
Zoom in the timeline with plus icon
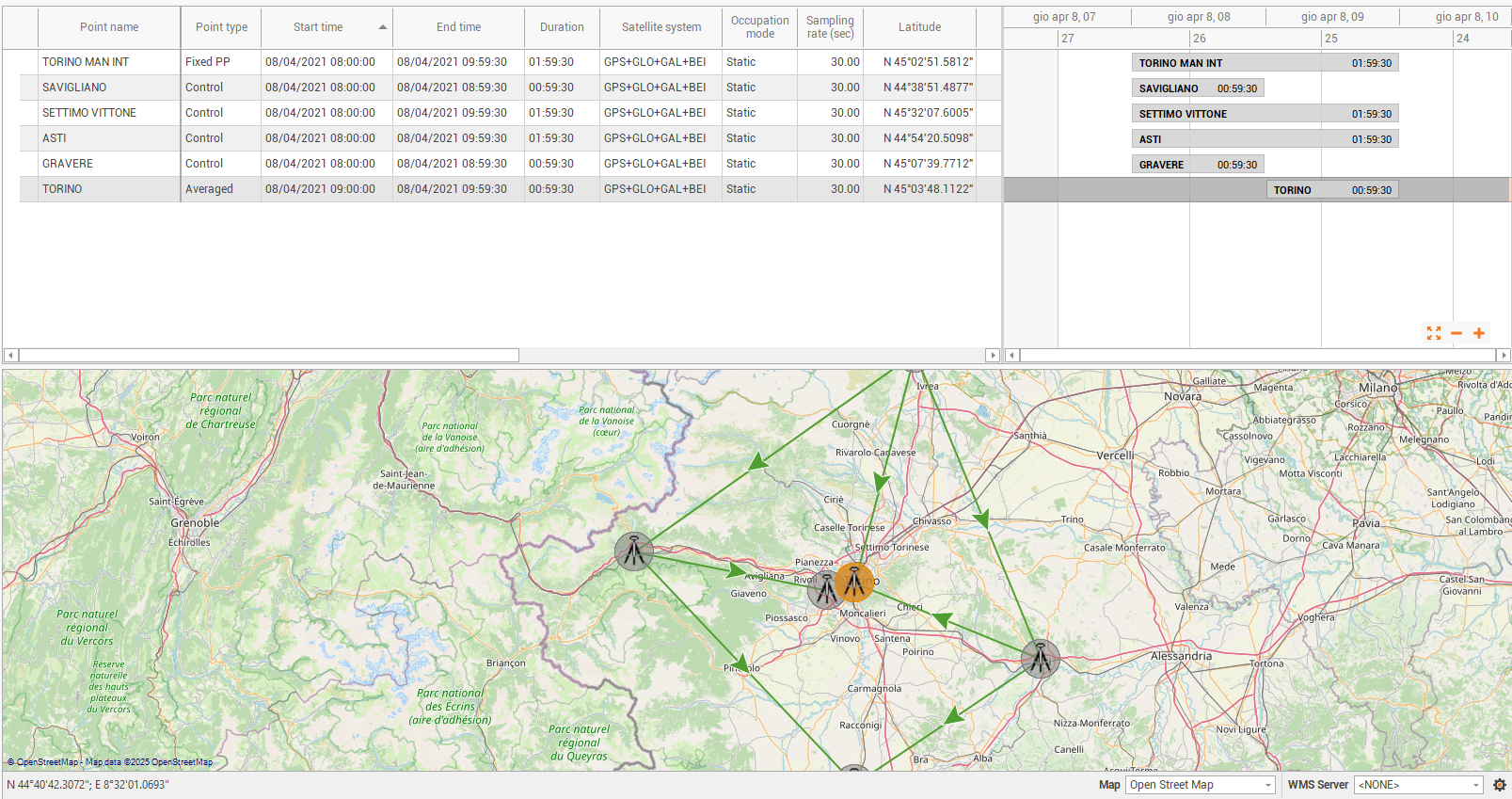1479,333
